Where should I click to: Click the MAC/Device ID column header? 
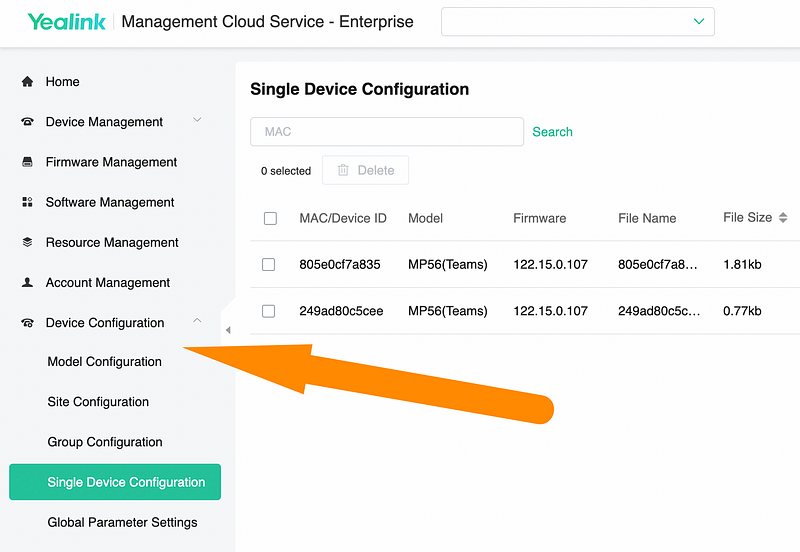click(x=343, y=218)
